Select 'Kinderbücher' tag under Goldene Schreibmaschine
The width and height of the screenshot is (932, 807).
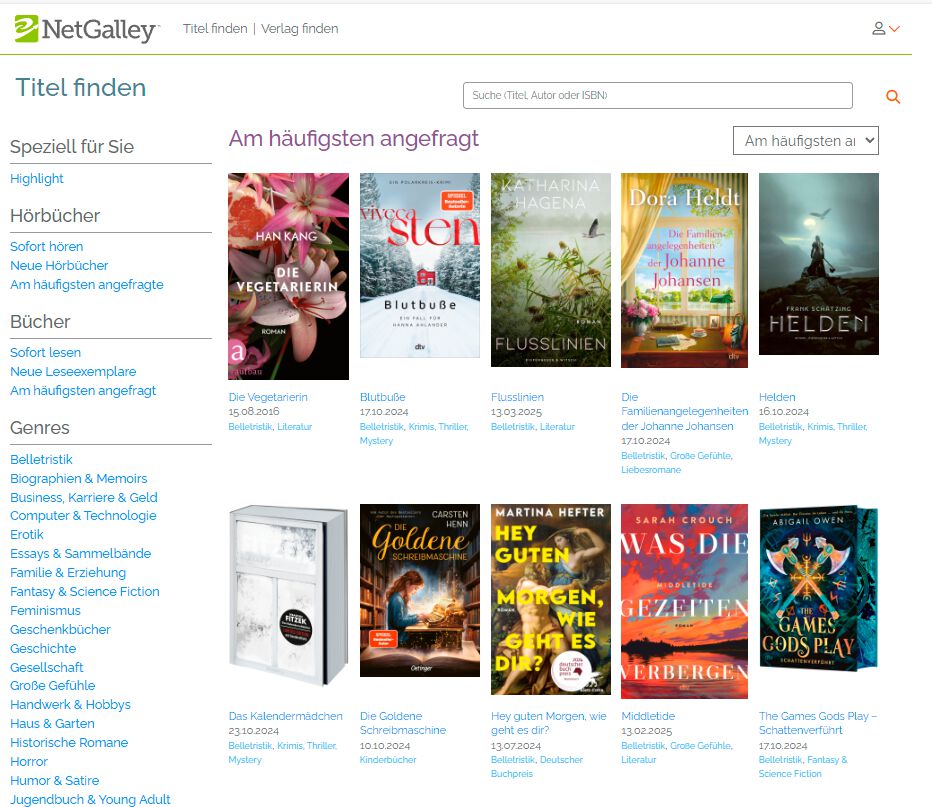tap(388, 759)
